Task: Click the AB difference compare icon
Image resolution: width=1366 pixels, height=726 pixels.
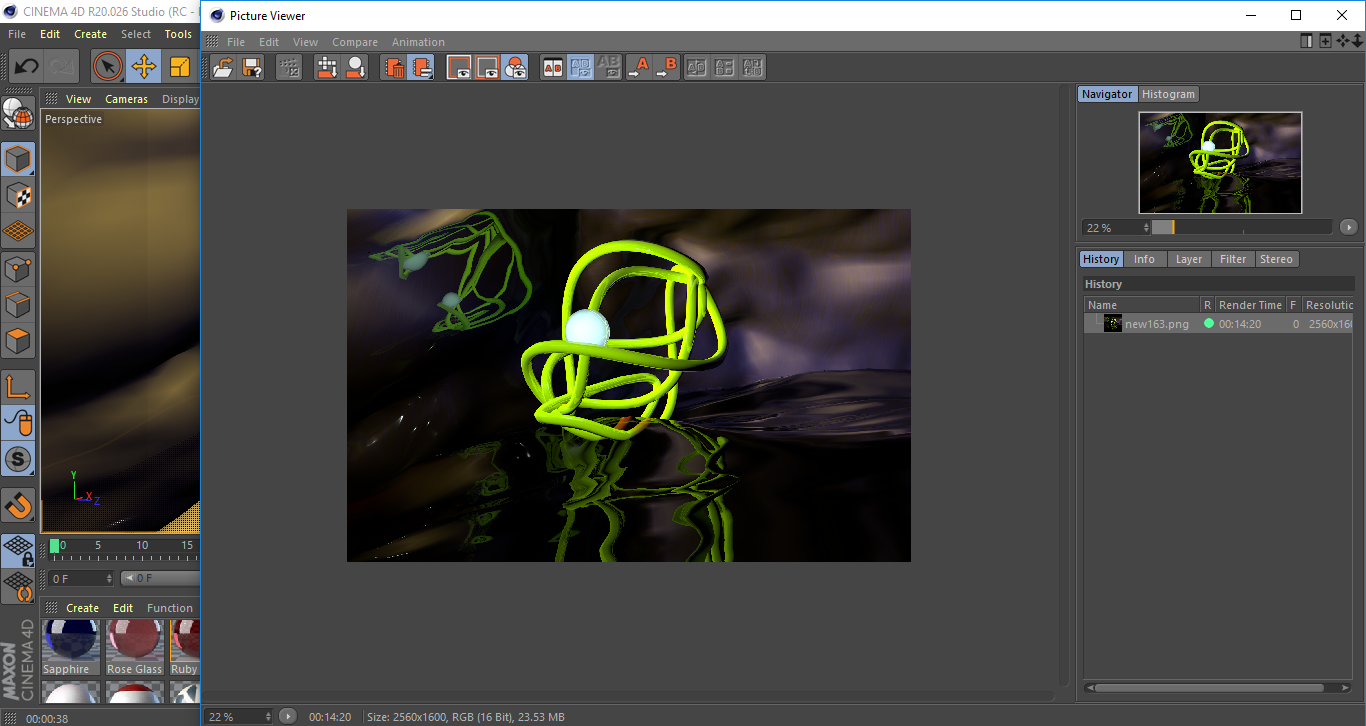Action: (725, 67)
